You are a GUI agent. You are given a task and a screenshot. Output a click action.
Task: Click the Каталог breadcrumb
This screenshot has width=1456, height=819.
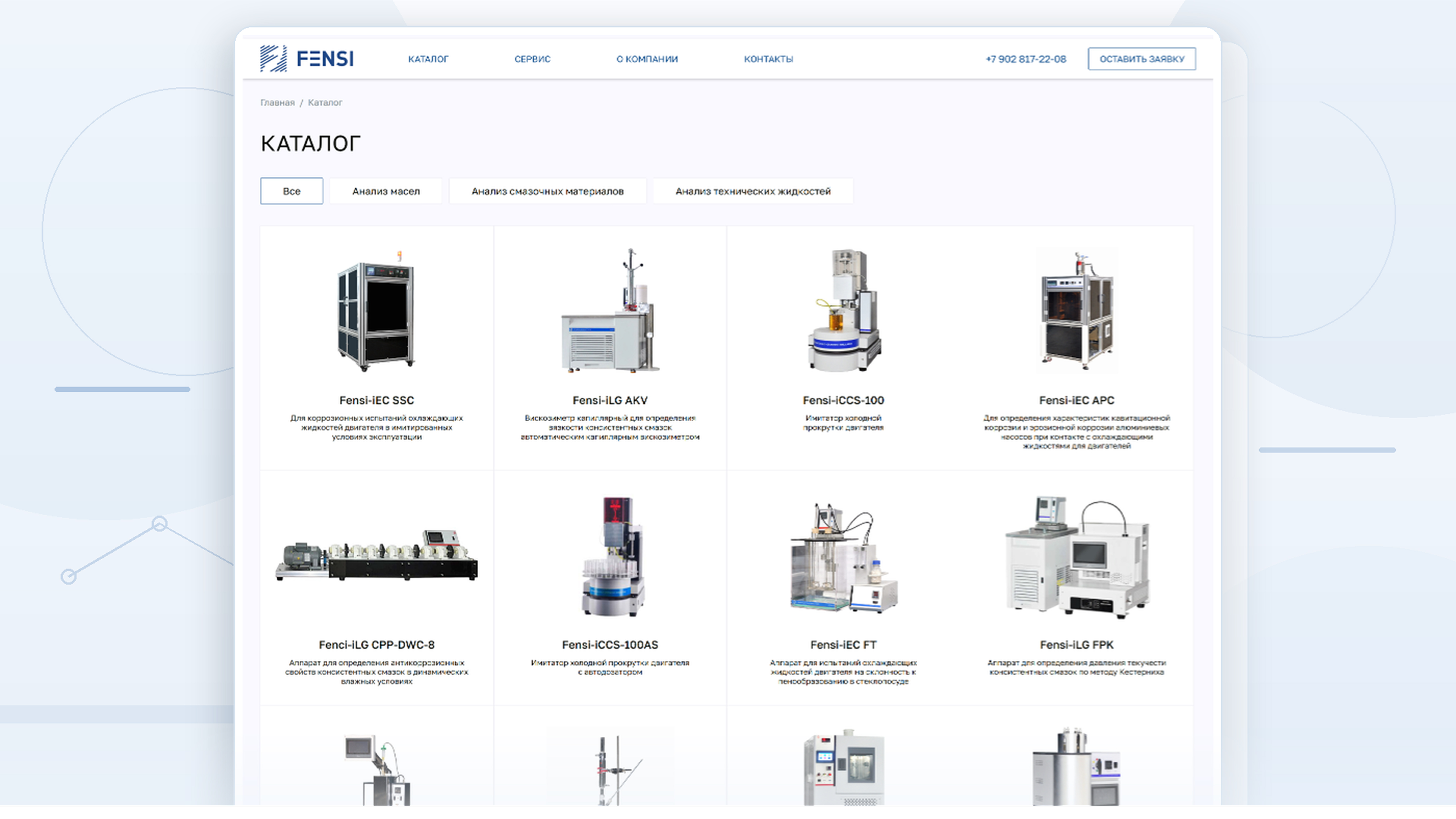(x=325, y=102)
